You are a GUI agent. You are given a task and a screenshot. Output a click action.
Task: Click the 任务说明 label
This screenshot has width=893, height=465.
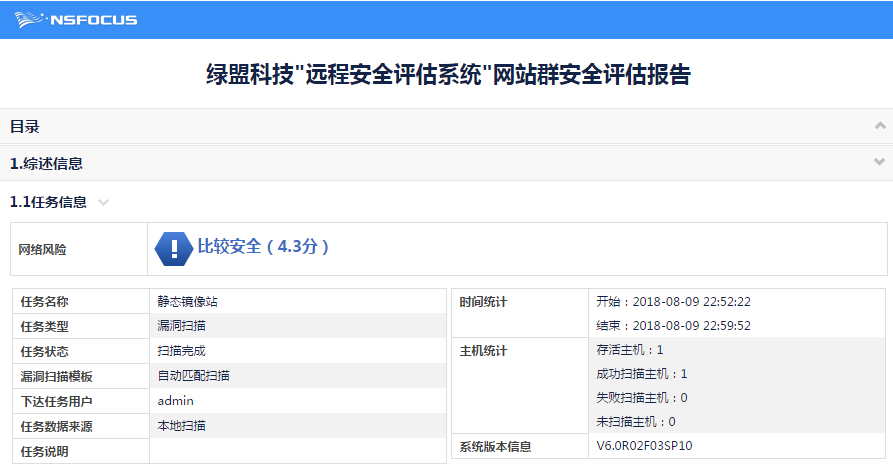click(44, 452)
